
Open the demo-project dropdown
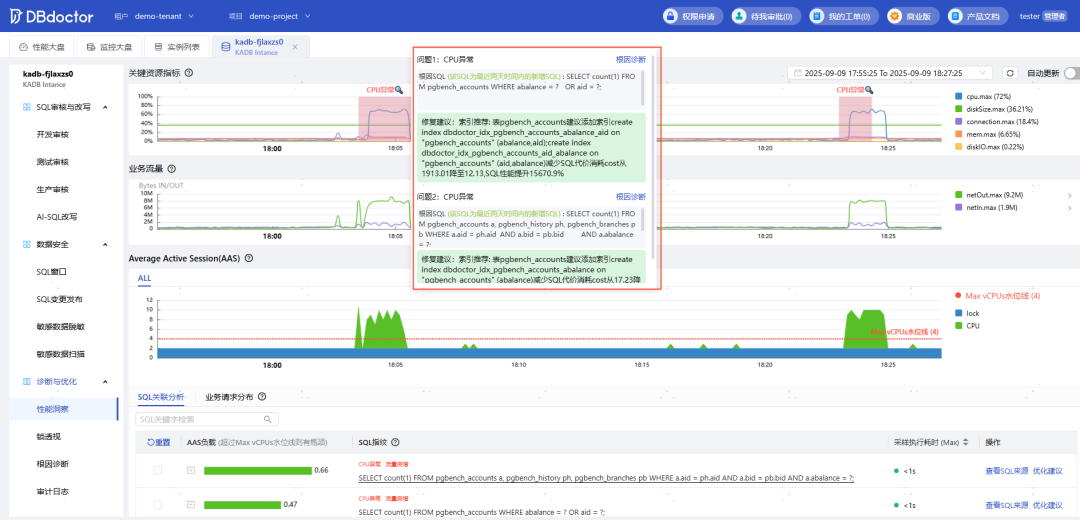(280, 16)
